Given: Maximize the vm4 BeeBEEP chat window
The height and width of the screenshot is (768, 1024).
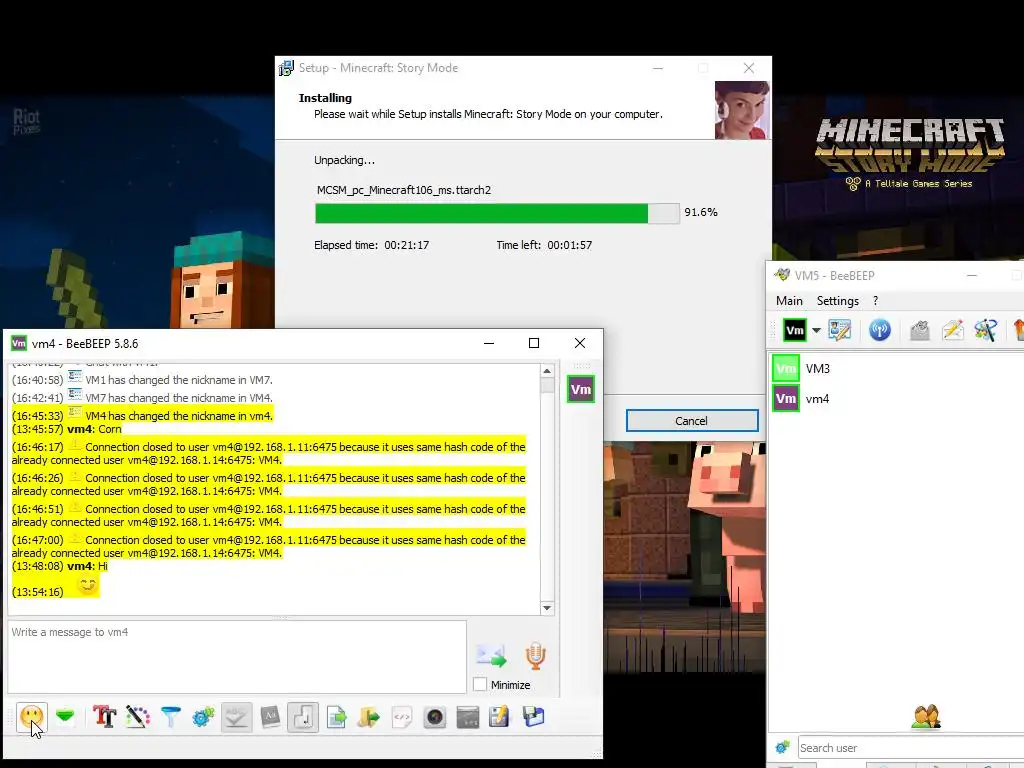Looking at the screenshot, I should click(x=534, y=344).
